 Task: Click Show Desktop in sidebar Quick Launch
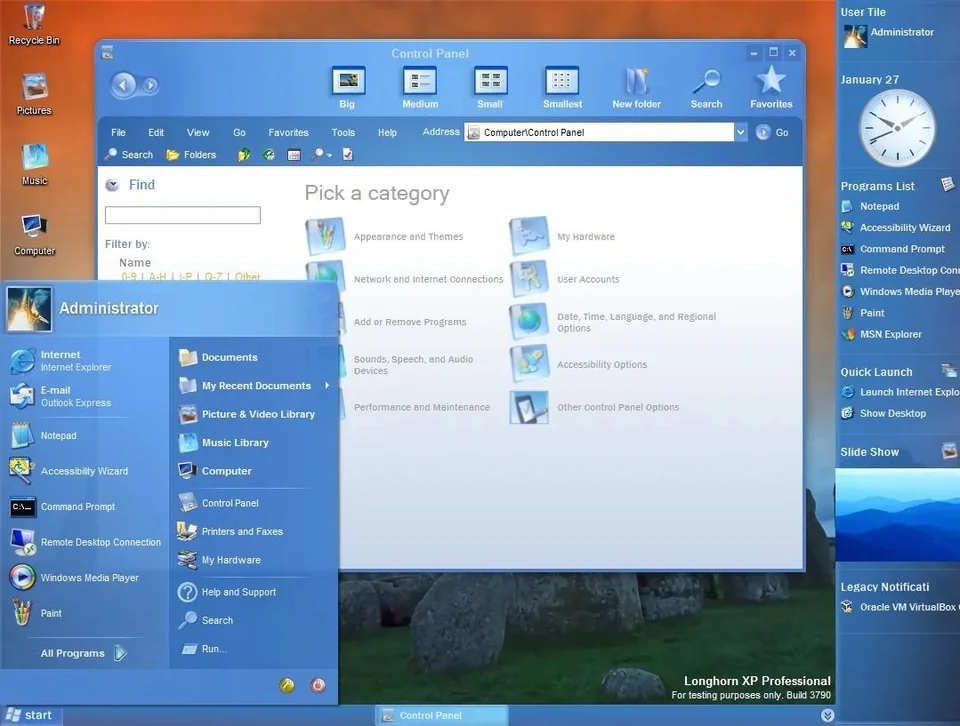[x=883, y=413]
